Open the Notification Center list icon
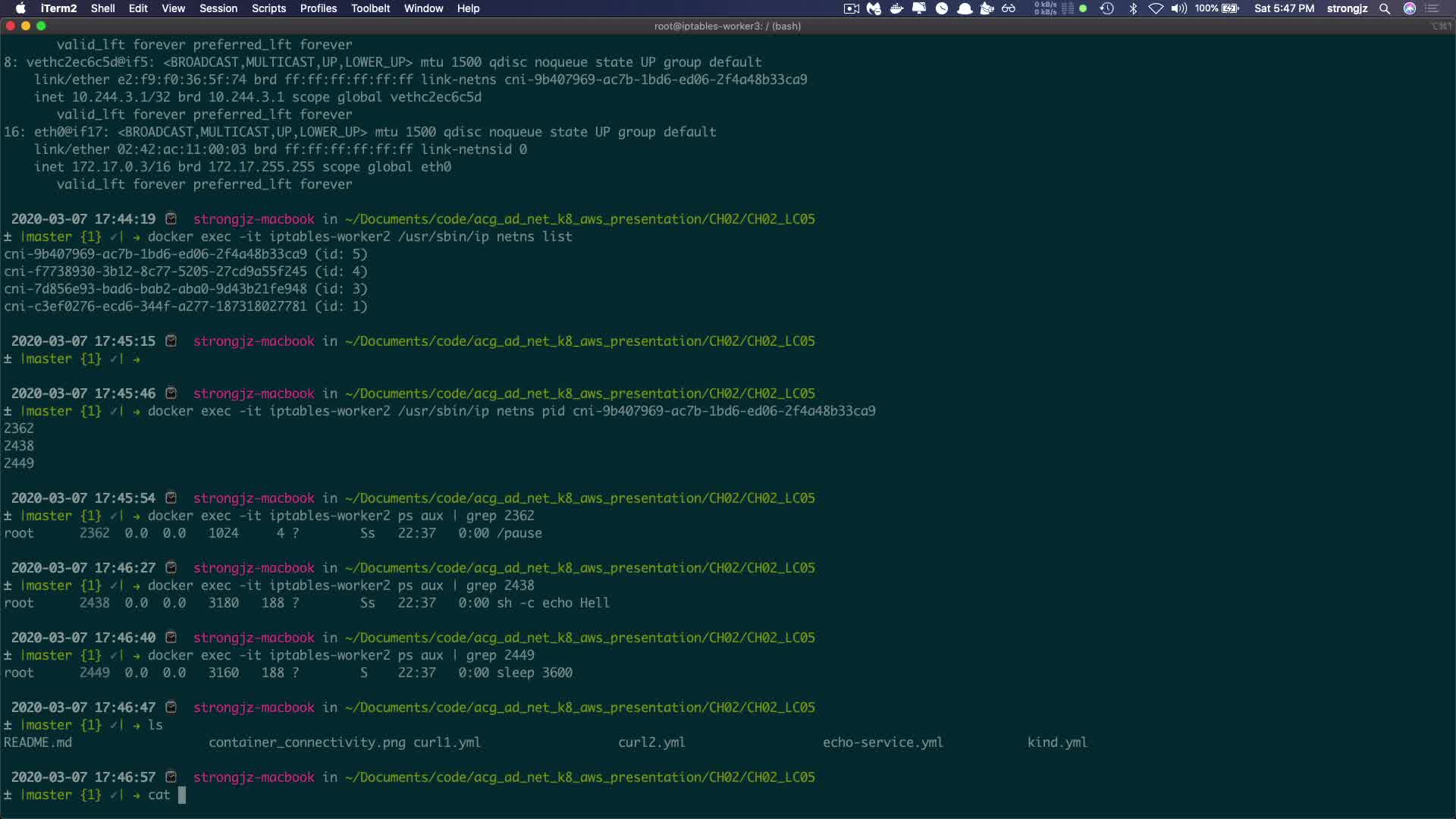1456x819 pixels. point(1432,8)
